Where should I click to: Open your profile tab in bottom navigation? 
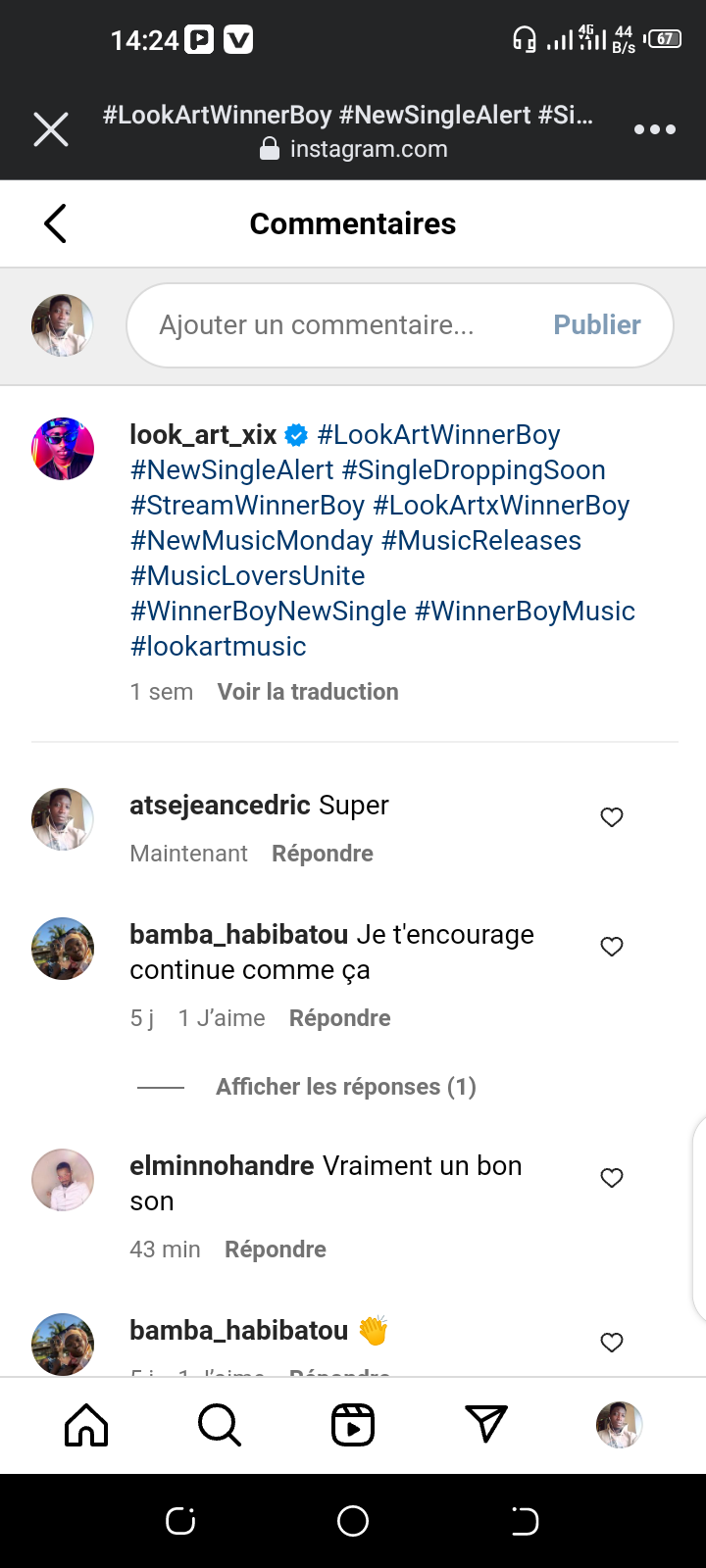point(620,1425)
